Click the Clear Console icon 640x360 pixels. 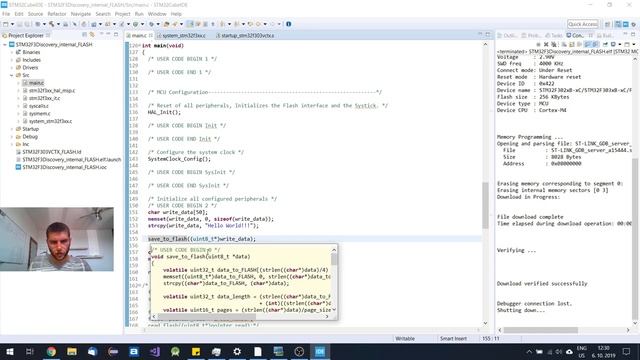[564, 44]
